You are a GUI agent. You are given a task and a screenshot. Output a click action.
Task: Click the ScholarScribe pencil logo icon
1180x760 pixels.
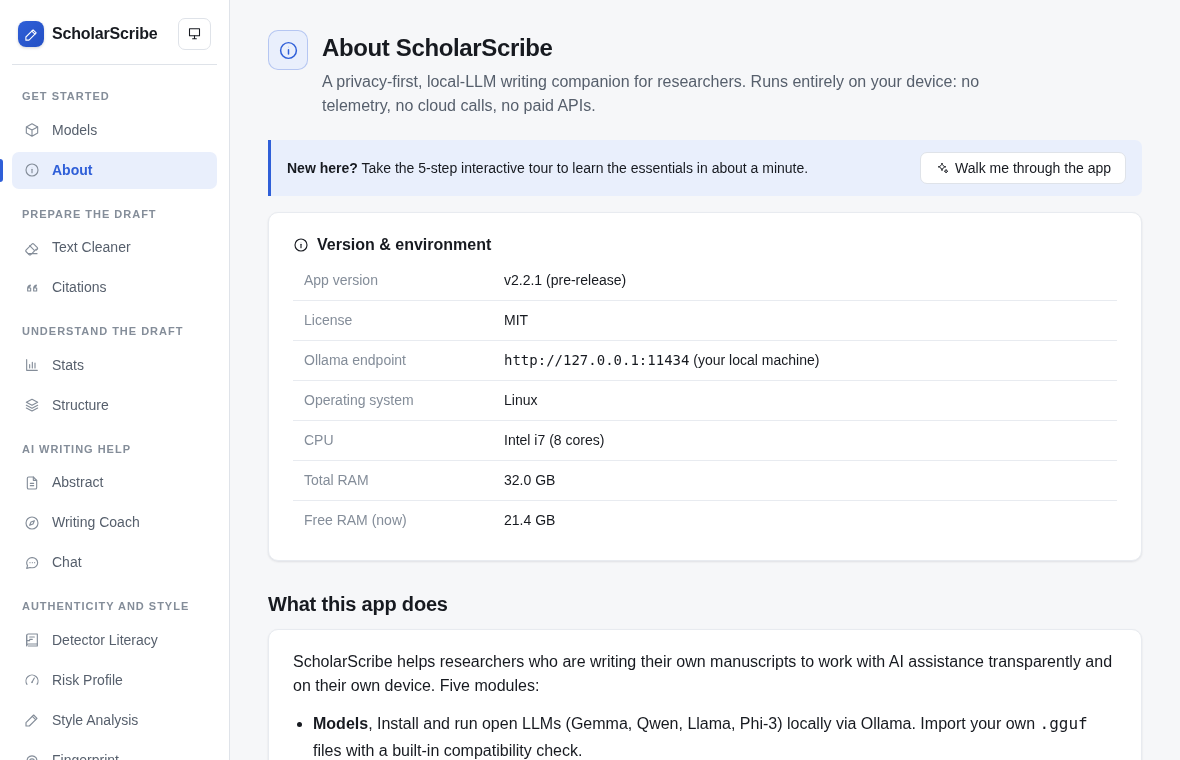tap(31, 34)
